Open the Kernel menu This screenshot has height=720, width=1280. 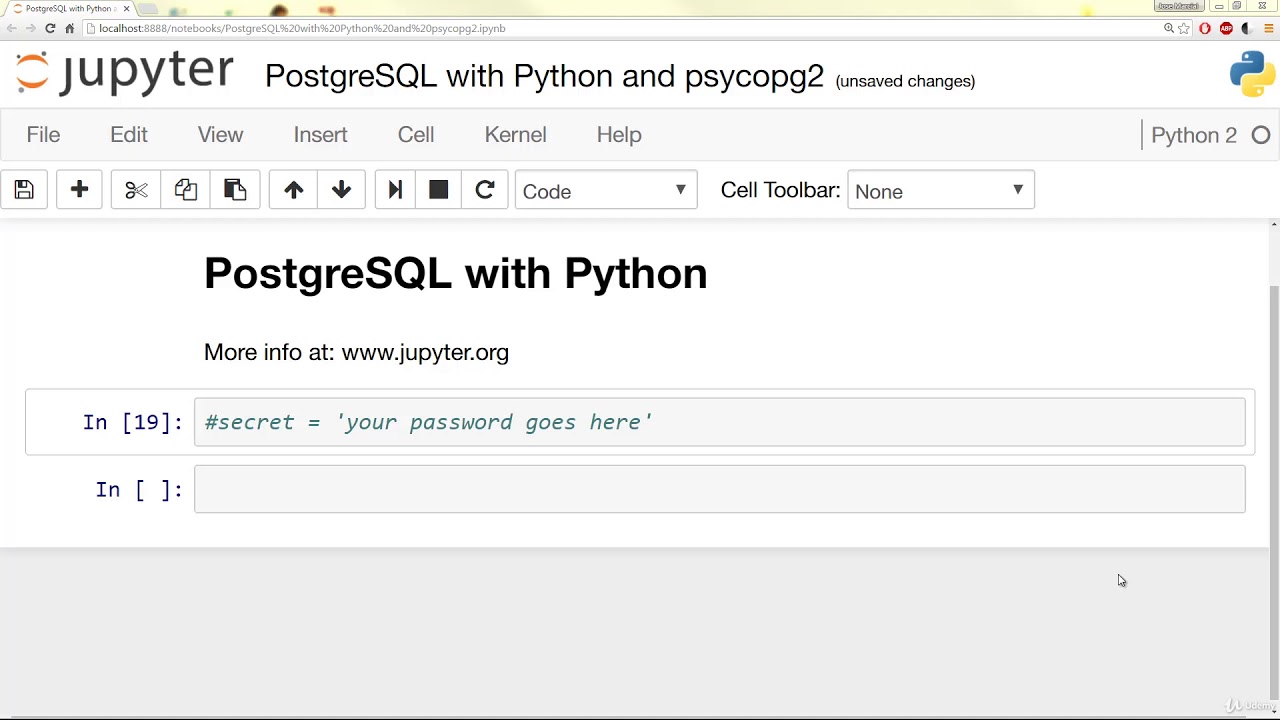pyautogui.click(x=515, y=135)
